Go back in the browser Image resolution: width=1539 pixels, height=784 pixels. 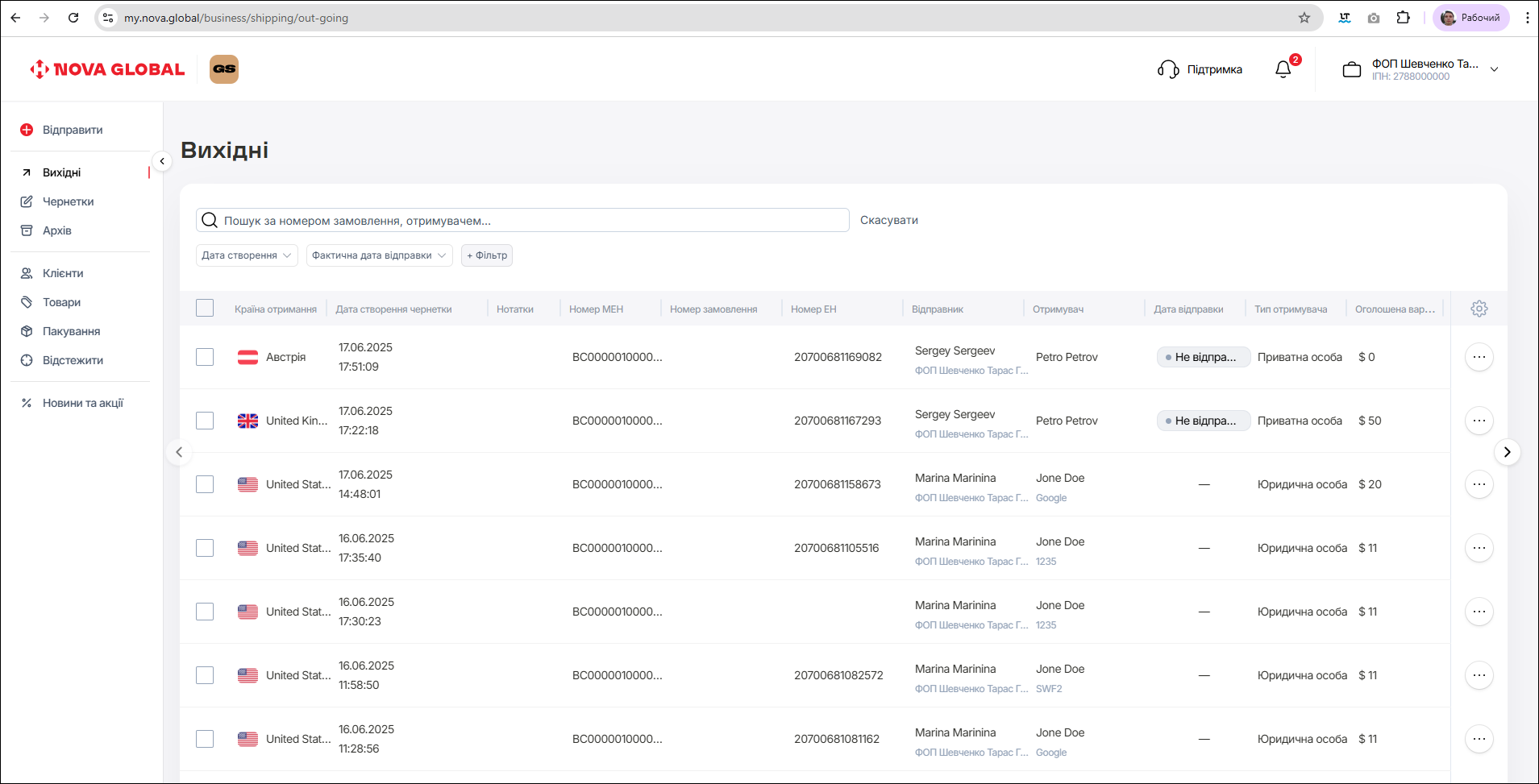coord(15,18)
